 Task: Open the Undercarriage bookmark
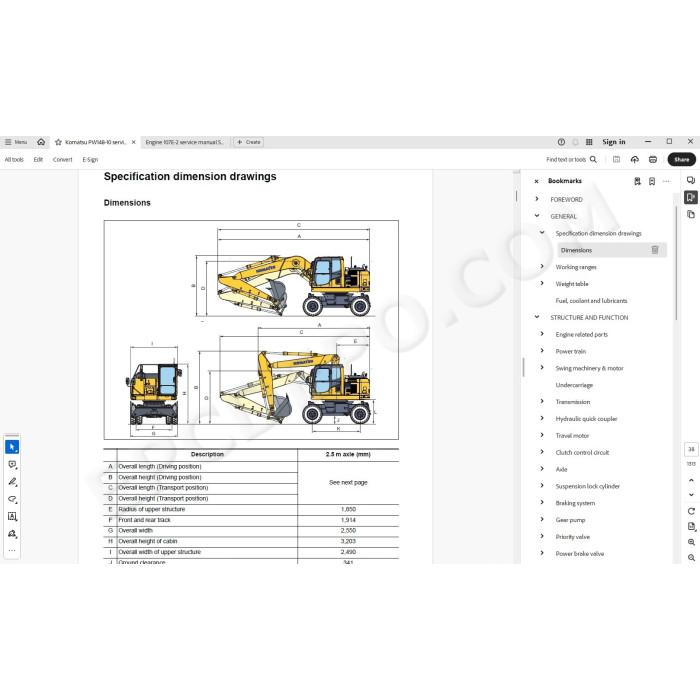tap(574, 385)
